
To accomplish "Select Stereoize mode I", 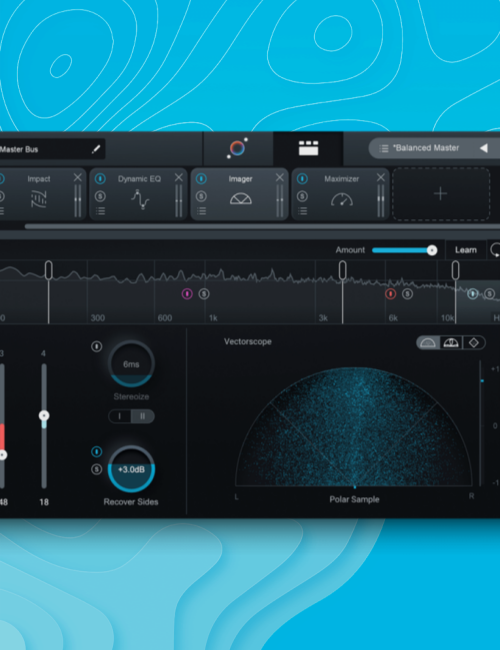I will 119,416.
